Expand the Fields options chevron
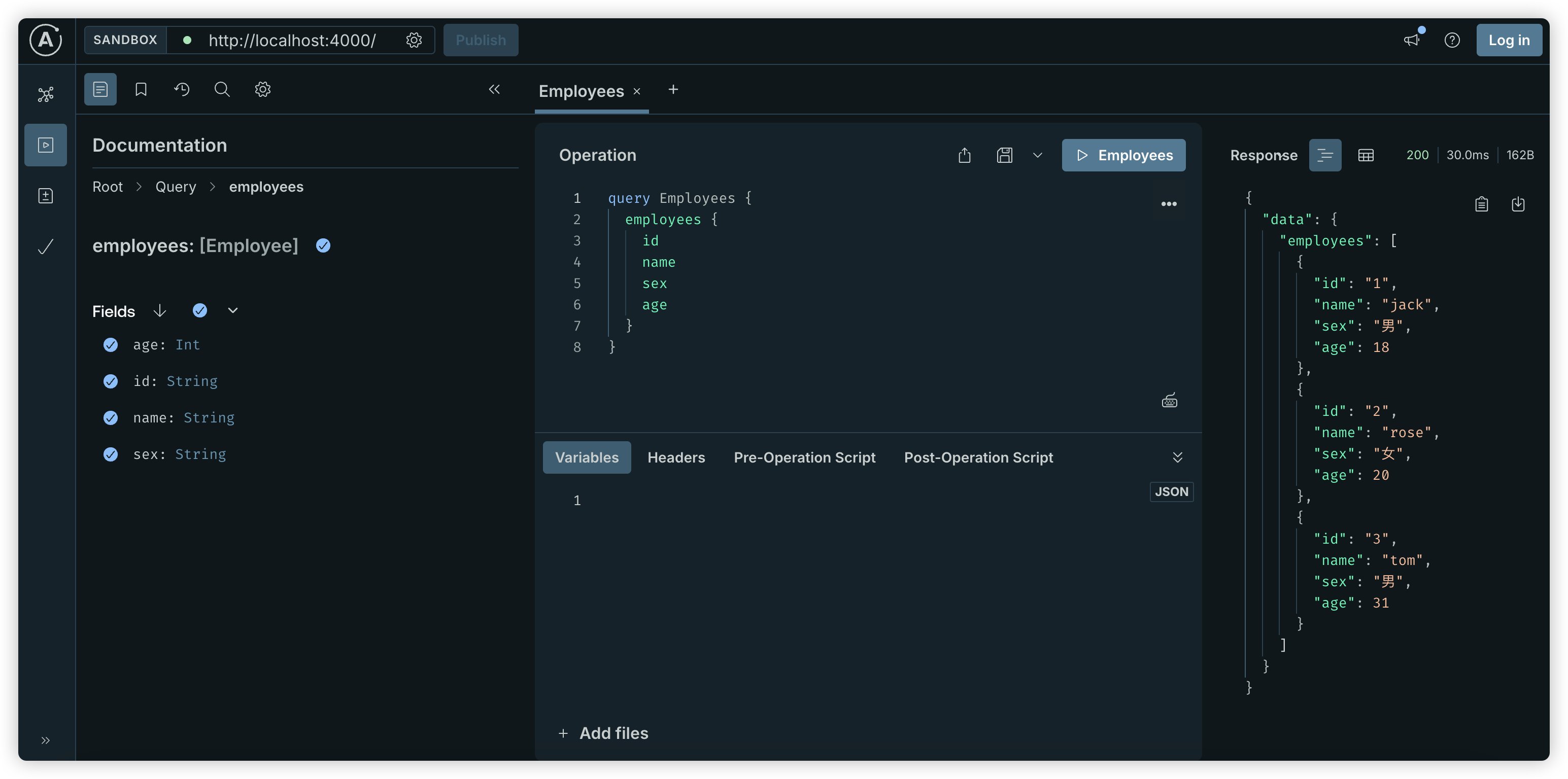The image size is (1568, 779). click(232, 310)
